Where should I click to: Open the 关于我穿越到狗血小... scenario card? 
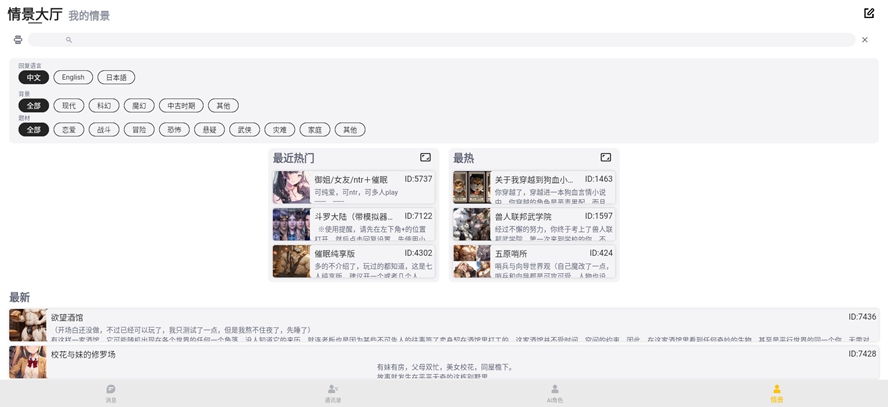pyautogui.click(x=534, y=187)
